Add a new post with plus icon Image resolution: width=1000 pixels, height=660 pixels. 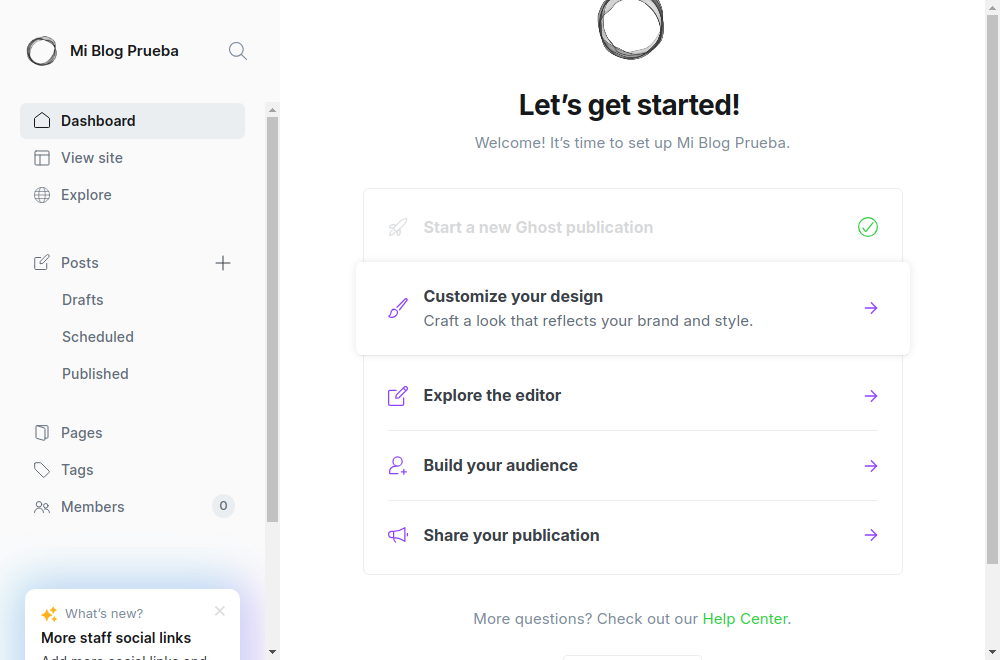[x=223, y=263]
